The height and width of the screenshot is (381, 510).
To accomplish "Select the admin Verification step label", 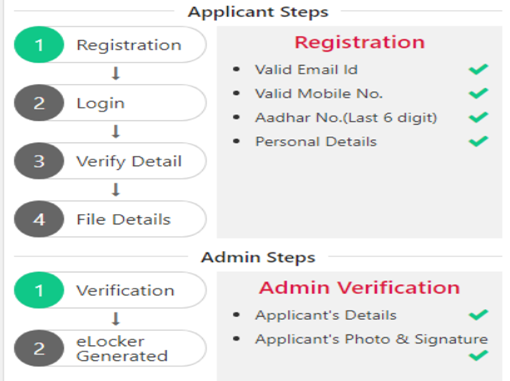I will [125, 290].
